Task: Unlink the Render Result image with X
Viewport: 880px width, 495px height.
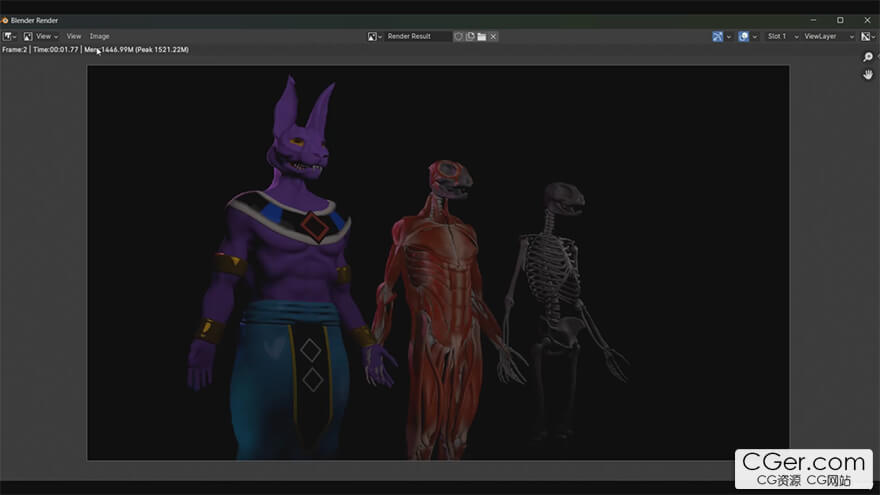Action: tap(493, 36)
